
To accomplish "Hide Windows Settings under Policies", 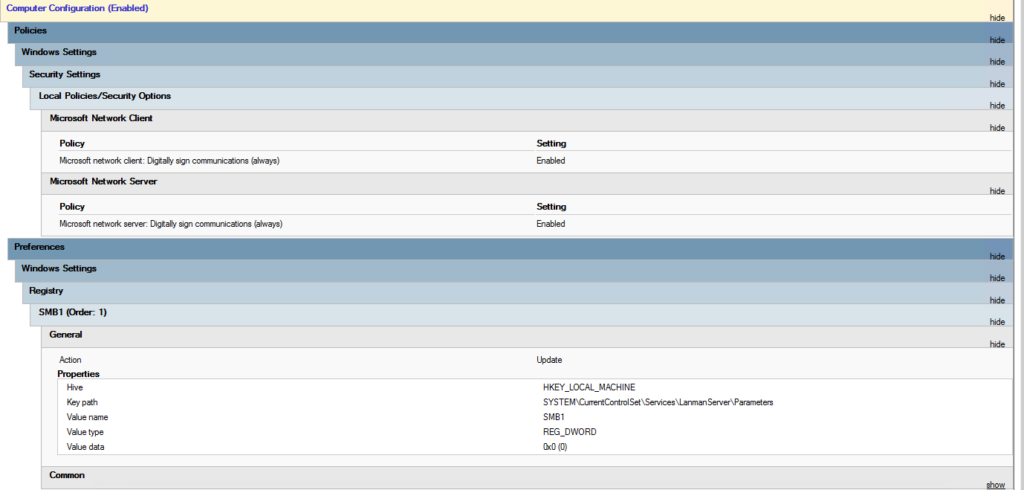I will 996,62.
